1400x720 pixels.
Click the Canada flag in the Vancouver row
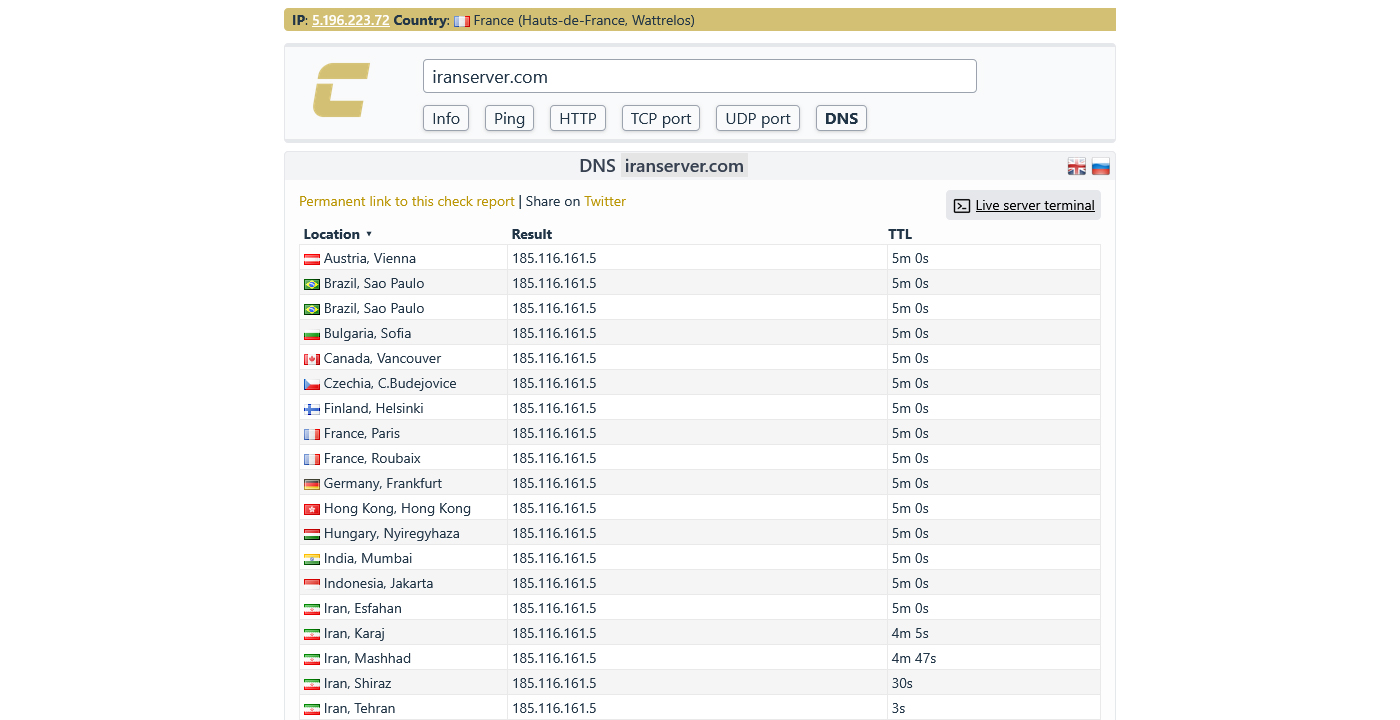(x=312, y=359)
